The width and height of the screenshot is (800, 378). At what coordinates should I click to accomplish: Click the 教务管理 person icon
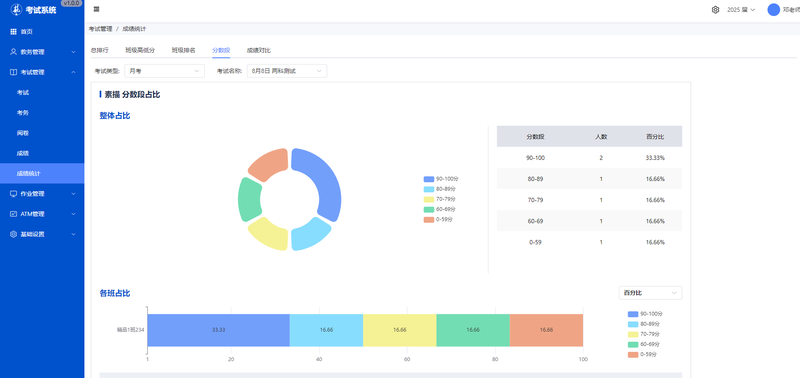pyautogui.click(x=13, y=52)
